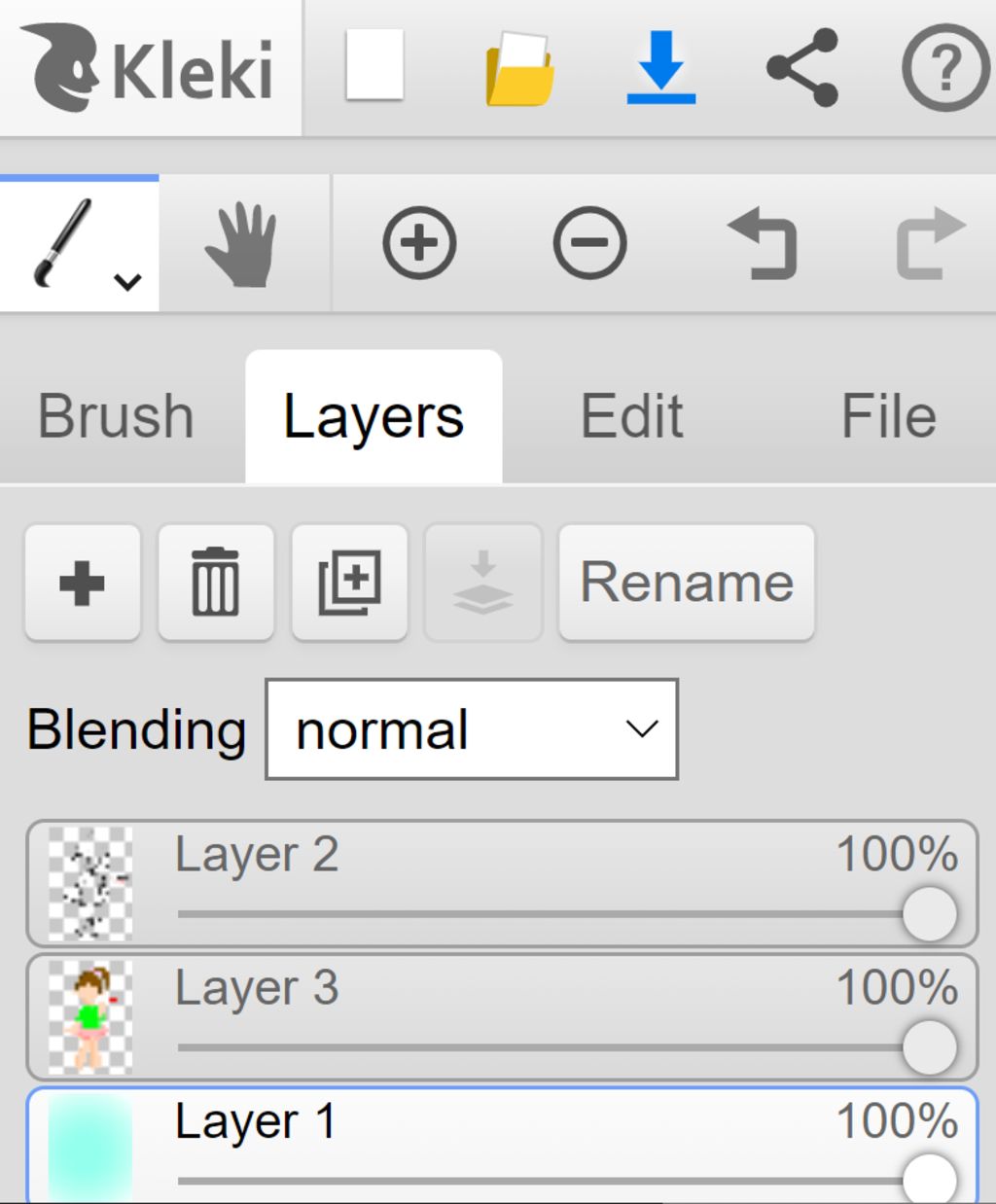Click the New Image blank page icon
The width and height of the screenshot is (996, 1204).
[374, 65]
